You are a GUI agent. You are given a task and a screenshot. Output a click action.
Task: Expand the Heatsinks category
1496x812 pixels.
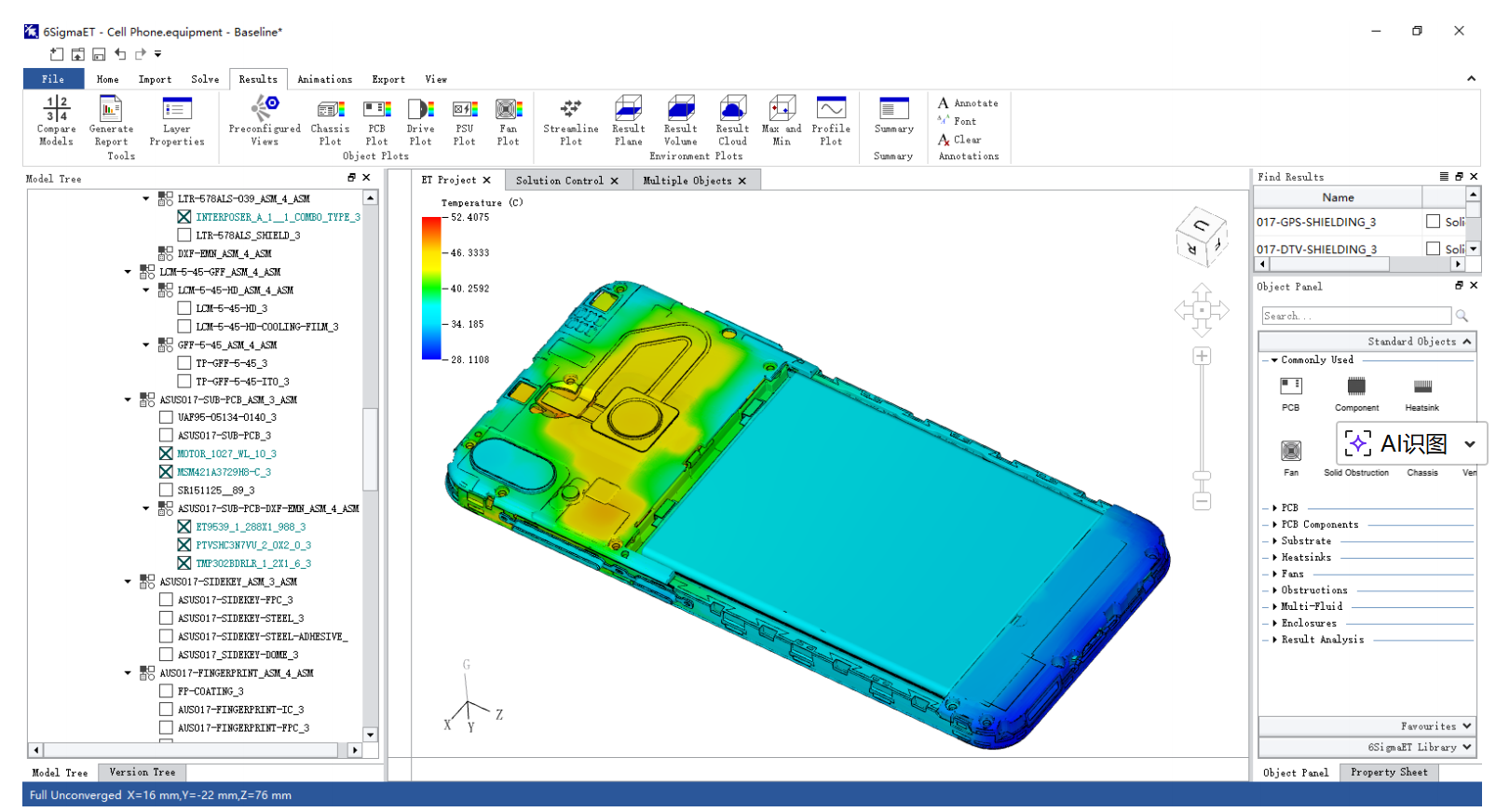click(x=1274, y=557)
